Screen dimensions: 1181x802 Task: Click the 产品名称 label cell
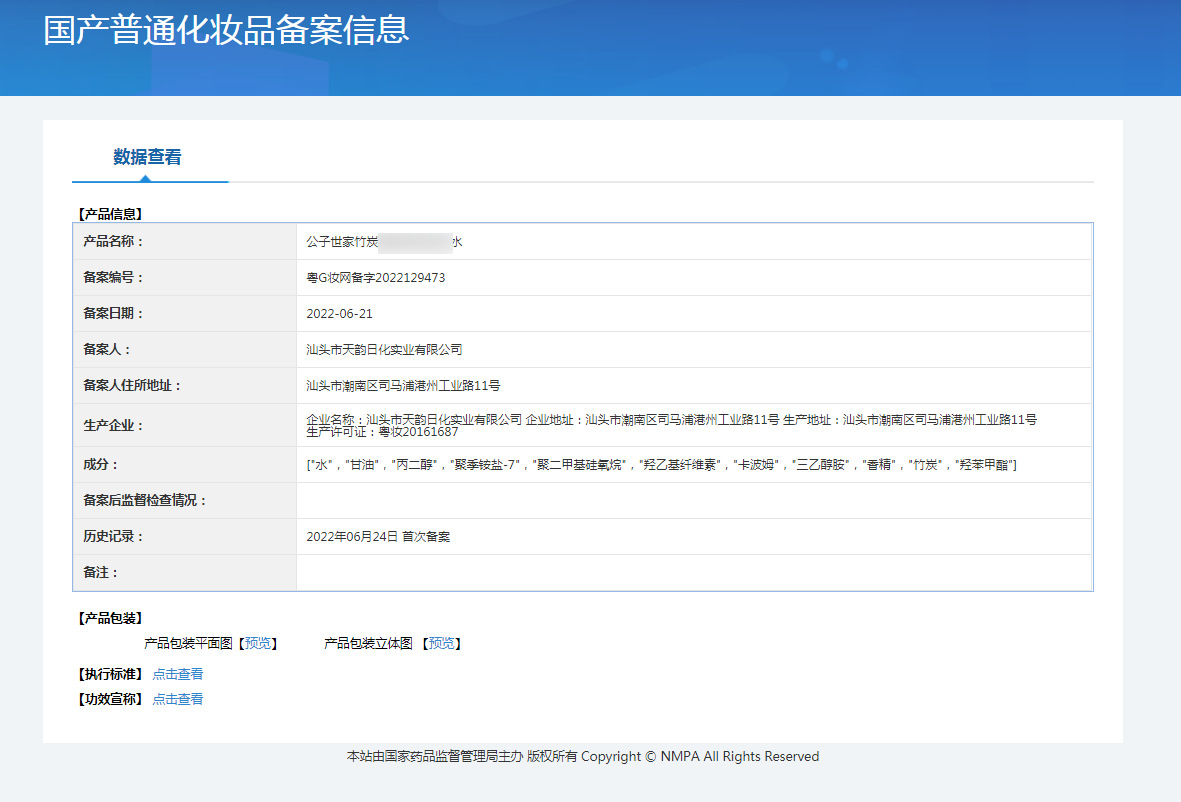[185, 242]
